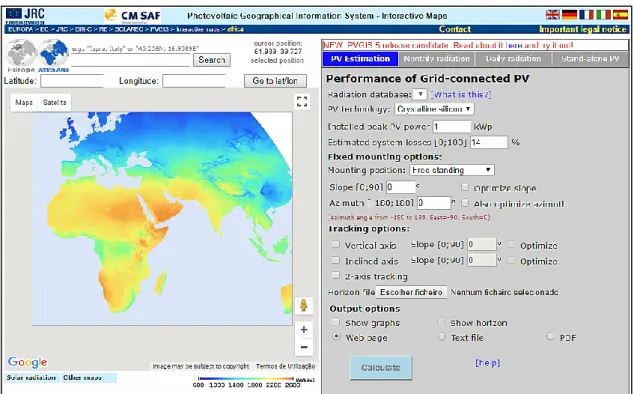Click the Europe globe map icon

tap(21, 53)
